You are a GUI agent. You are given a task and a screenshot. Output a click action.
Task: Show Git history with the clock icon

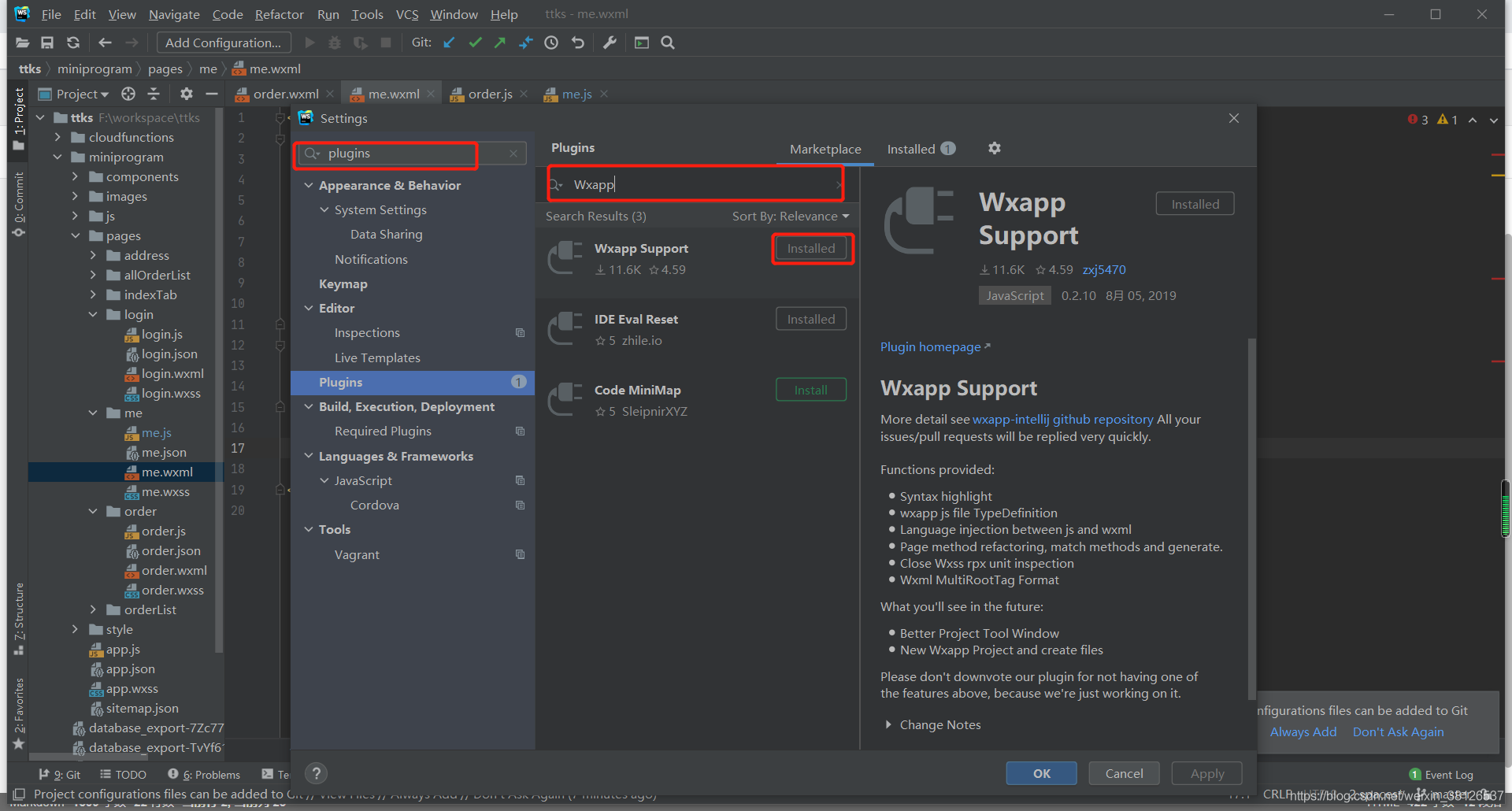pyautogui.click(x=551, y=43)
